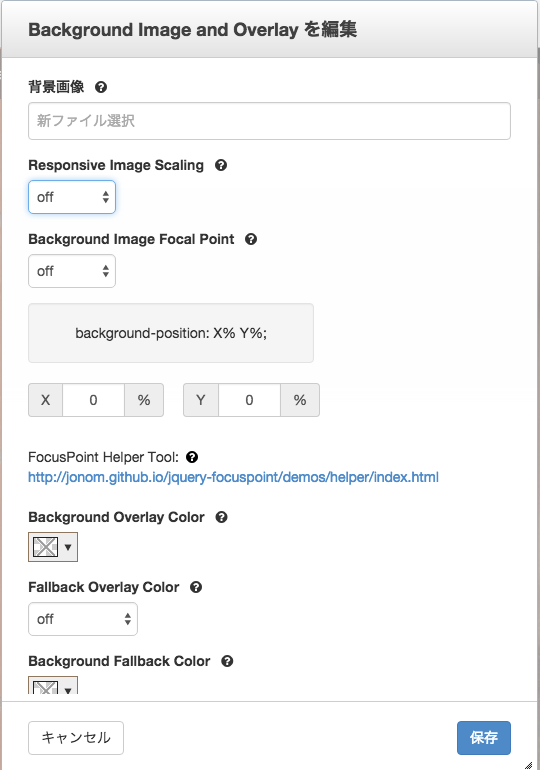Click the キャンセル button

click(76, 738)
